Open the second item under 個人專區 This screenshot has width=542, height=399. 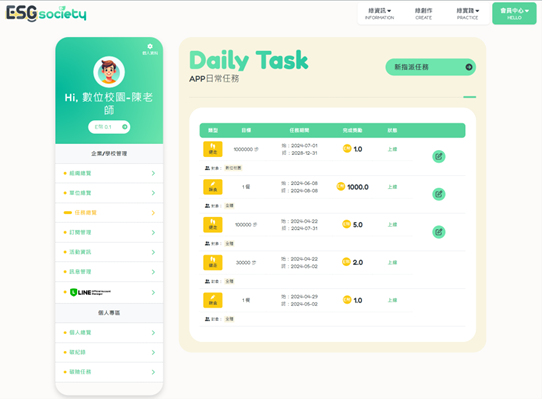pyautogui.click(x=109, y=352)
